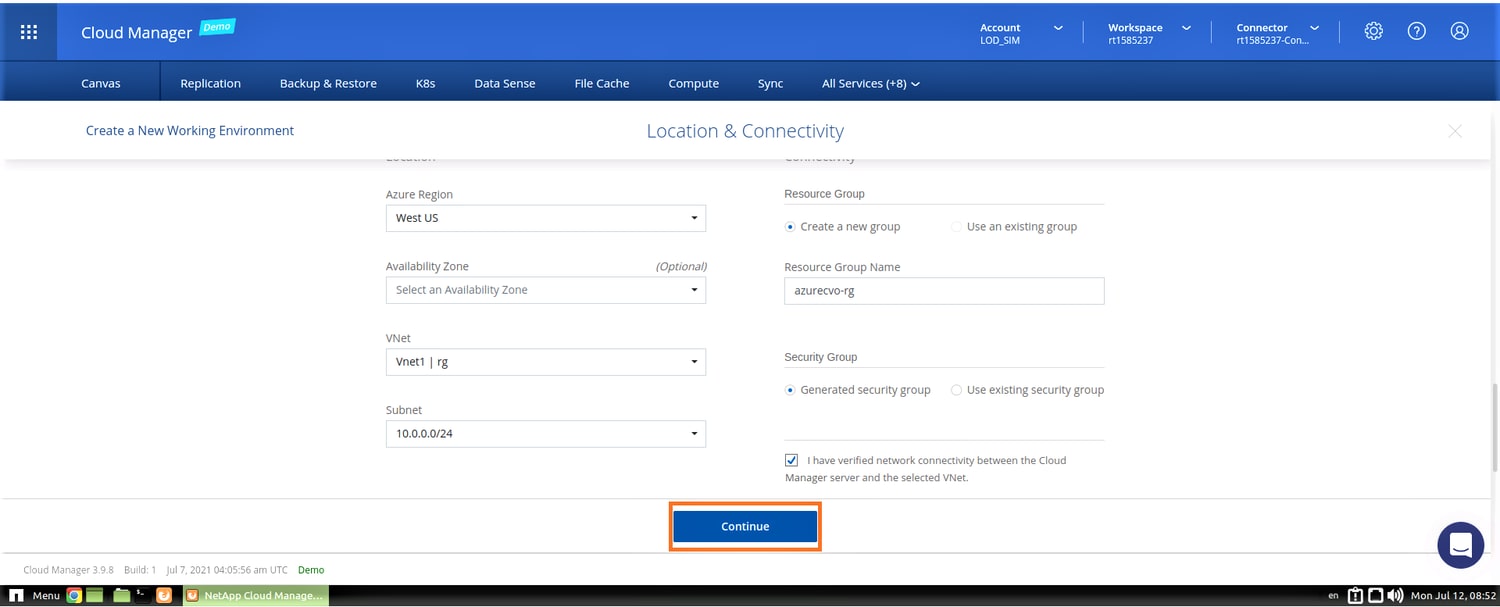Choose 'Use existing security group' radio button

(x=957, y=390)
